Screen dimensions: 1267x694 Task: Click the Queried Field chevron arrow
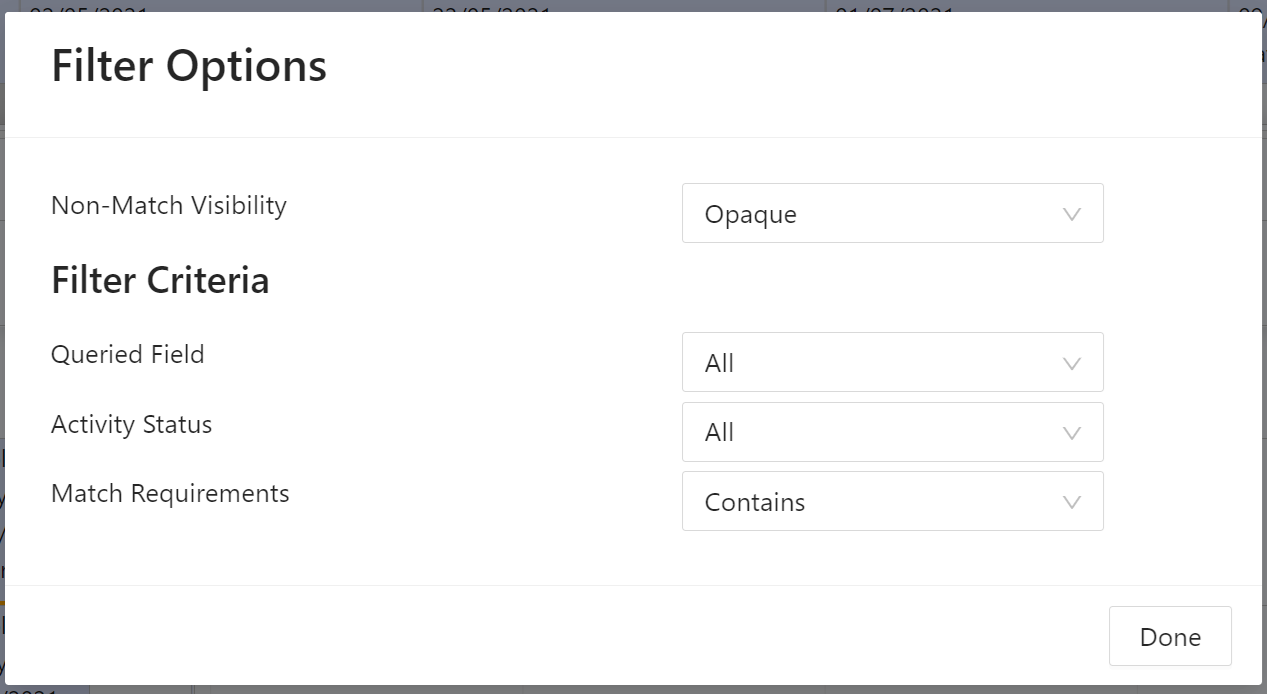click(1072, 363)
